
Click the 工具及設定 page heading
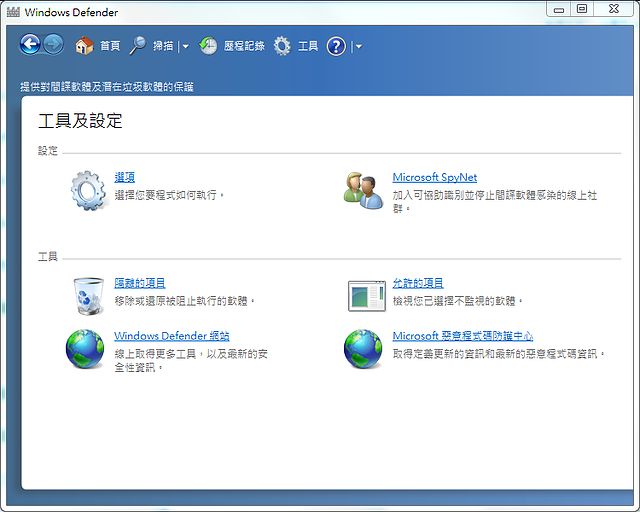[80, 121]
